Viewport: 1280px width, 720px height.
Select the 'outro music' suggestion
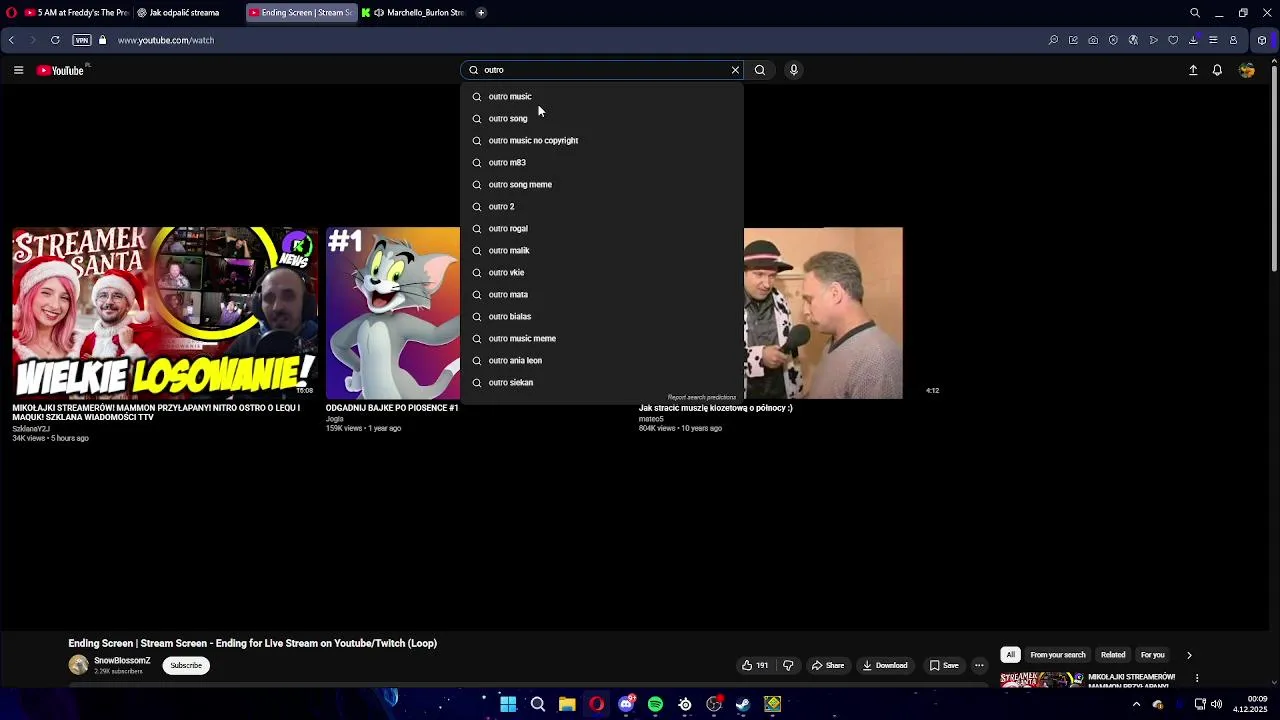point(602,96)
